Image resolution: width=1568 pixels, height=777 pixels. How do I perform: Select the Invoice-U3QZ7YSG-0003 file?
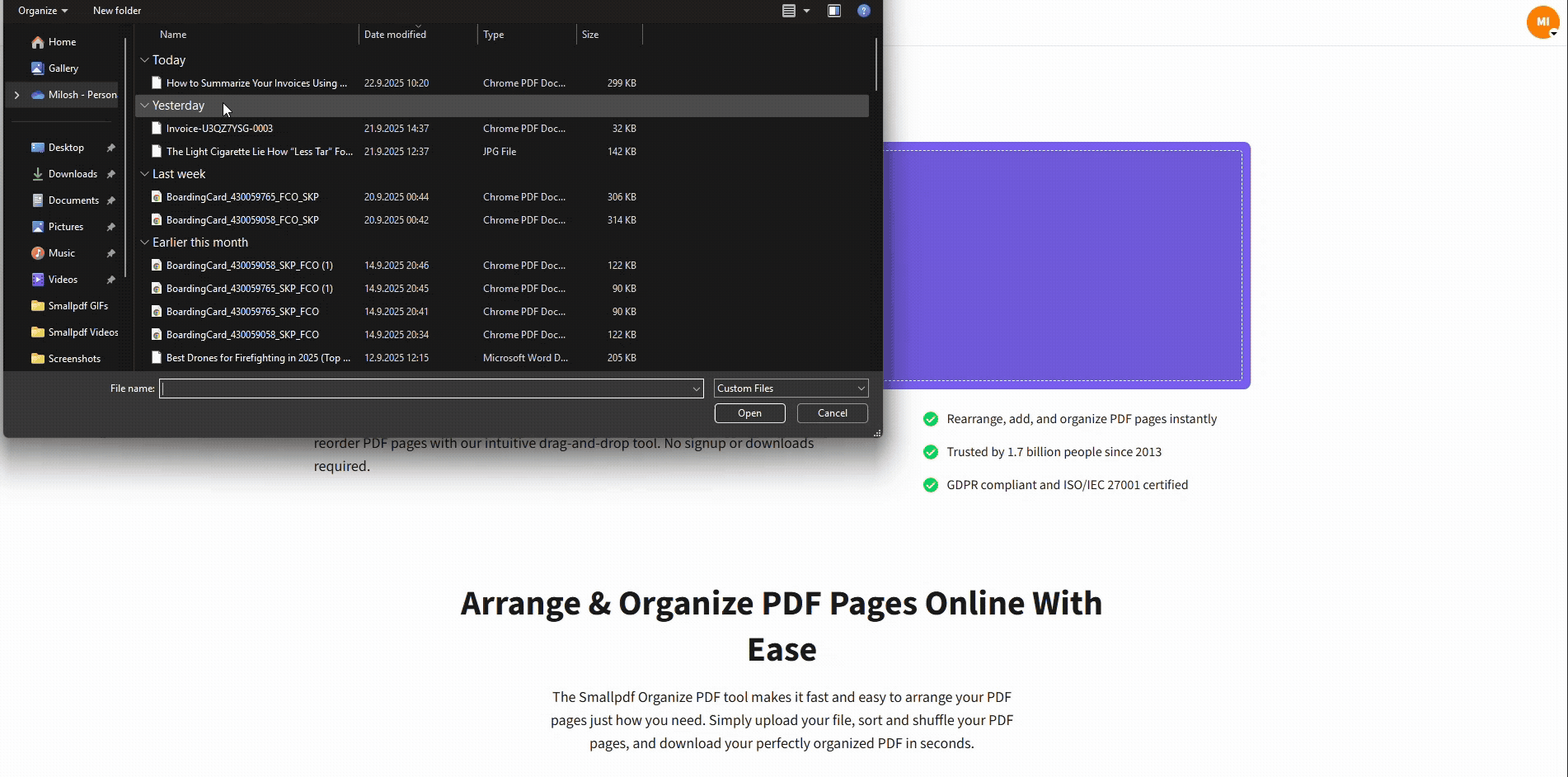220,128
